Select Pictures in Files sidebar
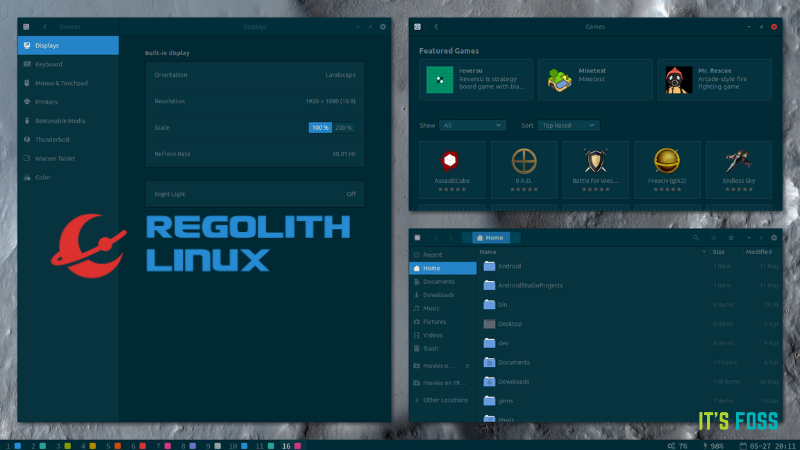The width and height of the screenshot is (800, 450). pos(443,322)
